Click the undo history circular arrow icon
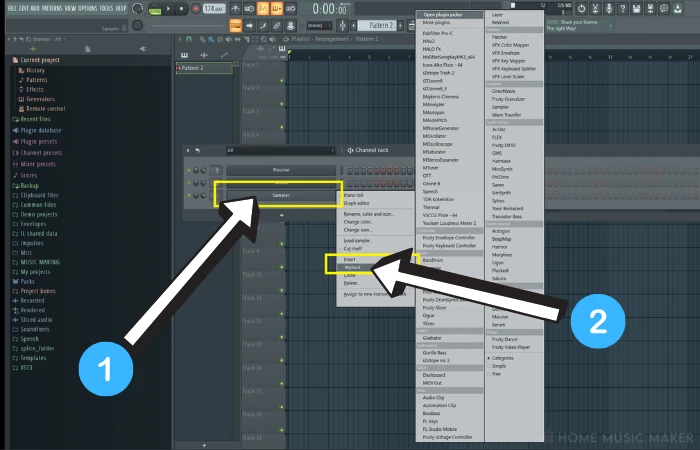The height and width of the screenshot is (450, 700). [x=581, y=8]
